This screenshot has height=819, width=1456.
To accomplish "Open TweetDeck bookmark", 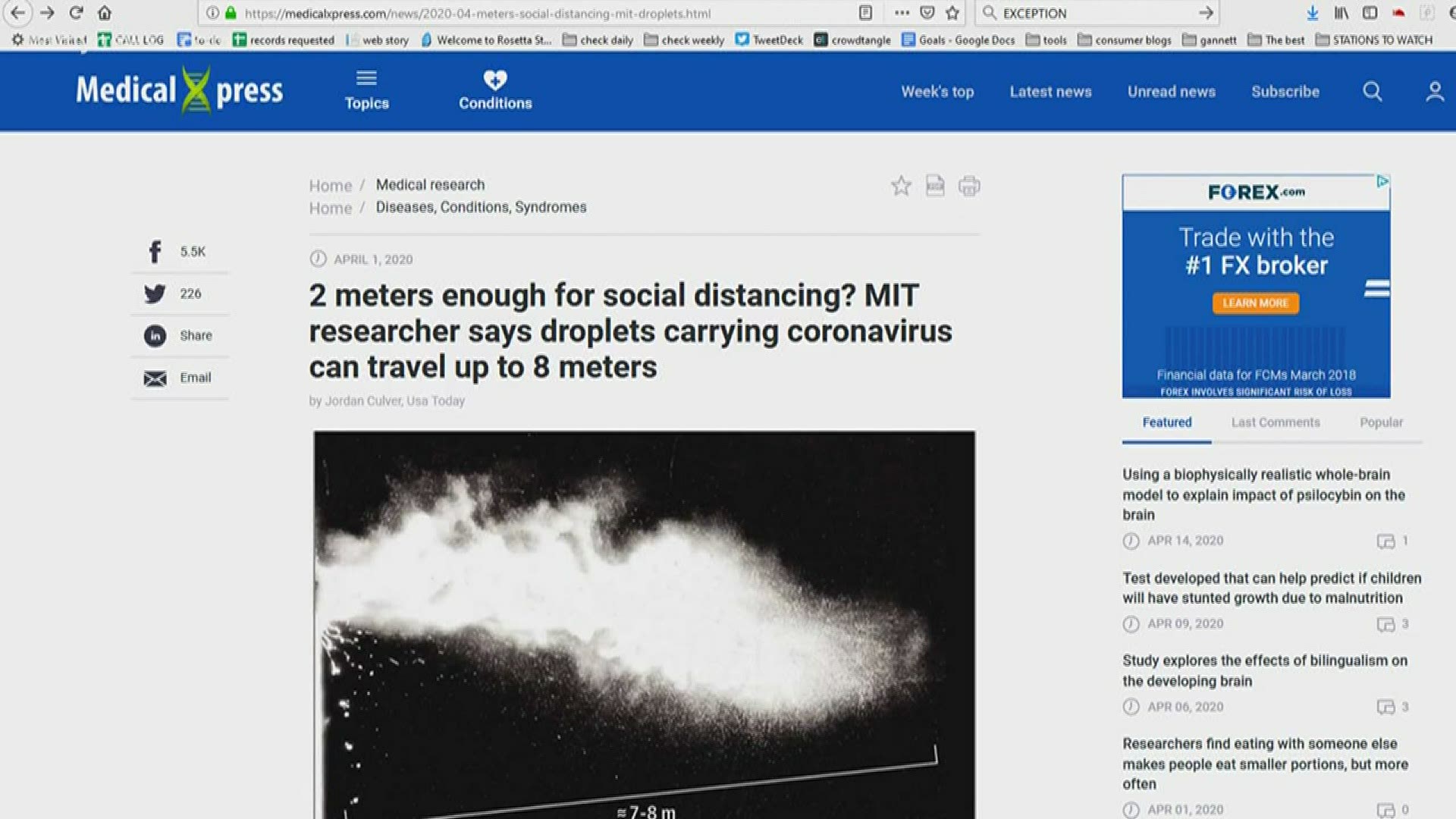I will (769, 40).
